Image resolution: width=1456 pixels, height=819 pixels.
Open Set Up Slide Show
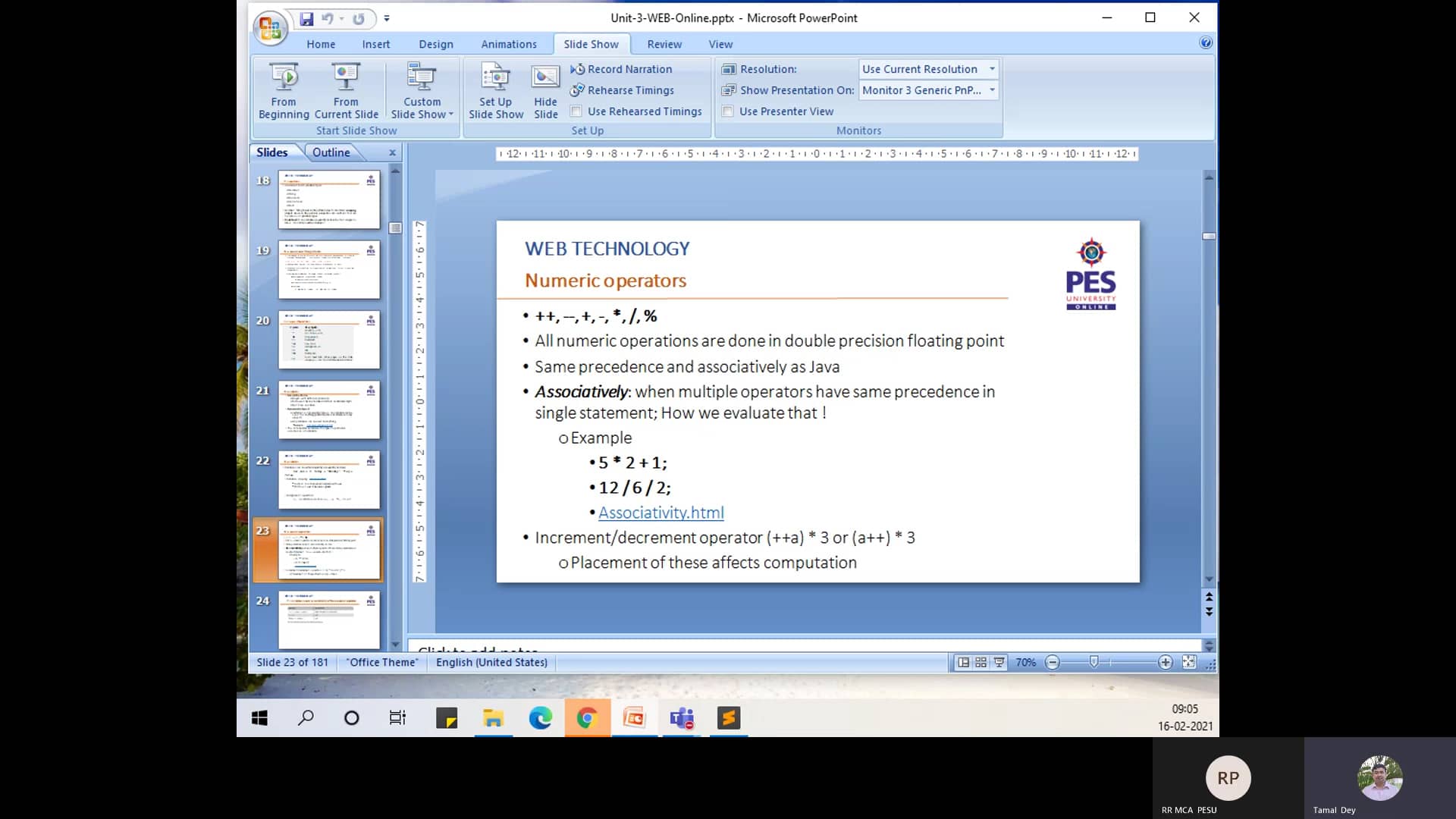tap(495, 89)
